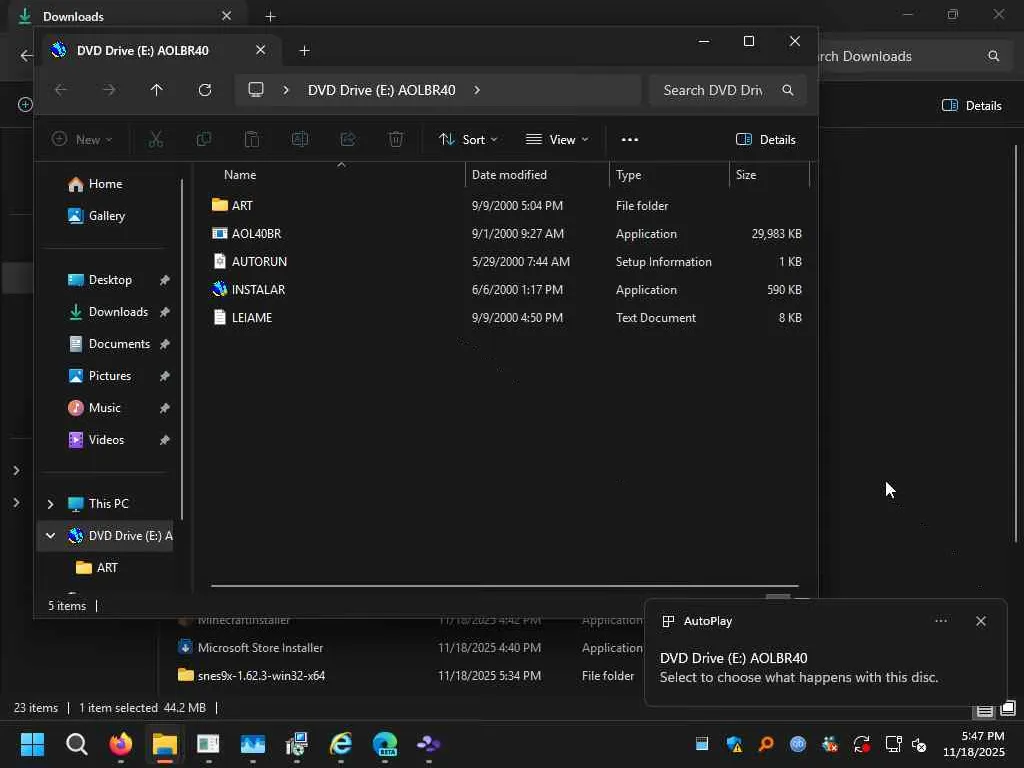Image resolution: width=1024 pixels, height=768 pixels.
Task: Open Microsoft Edge Beta from the taskbar
Action: coord(385,744)
